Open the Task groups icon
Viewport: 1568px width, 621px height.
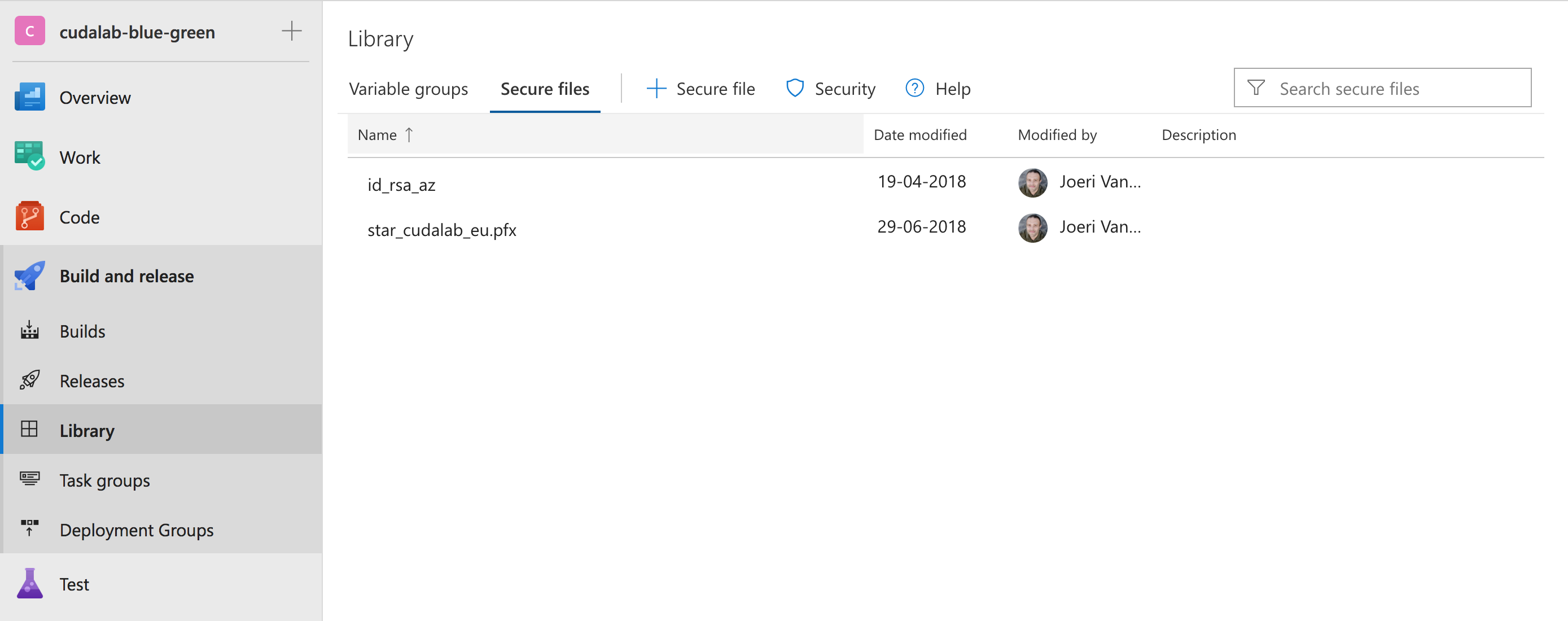[29, 479]
